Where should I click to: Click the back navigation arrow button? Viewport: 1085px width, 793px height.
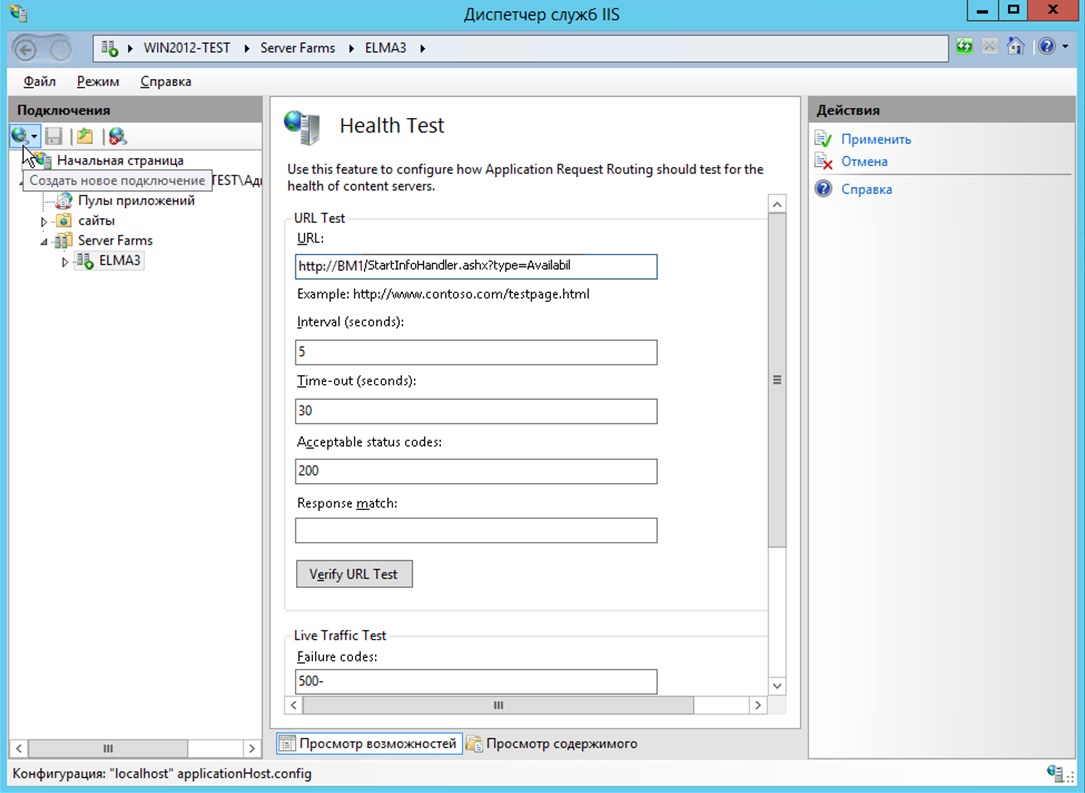point(26,48)
